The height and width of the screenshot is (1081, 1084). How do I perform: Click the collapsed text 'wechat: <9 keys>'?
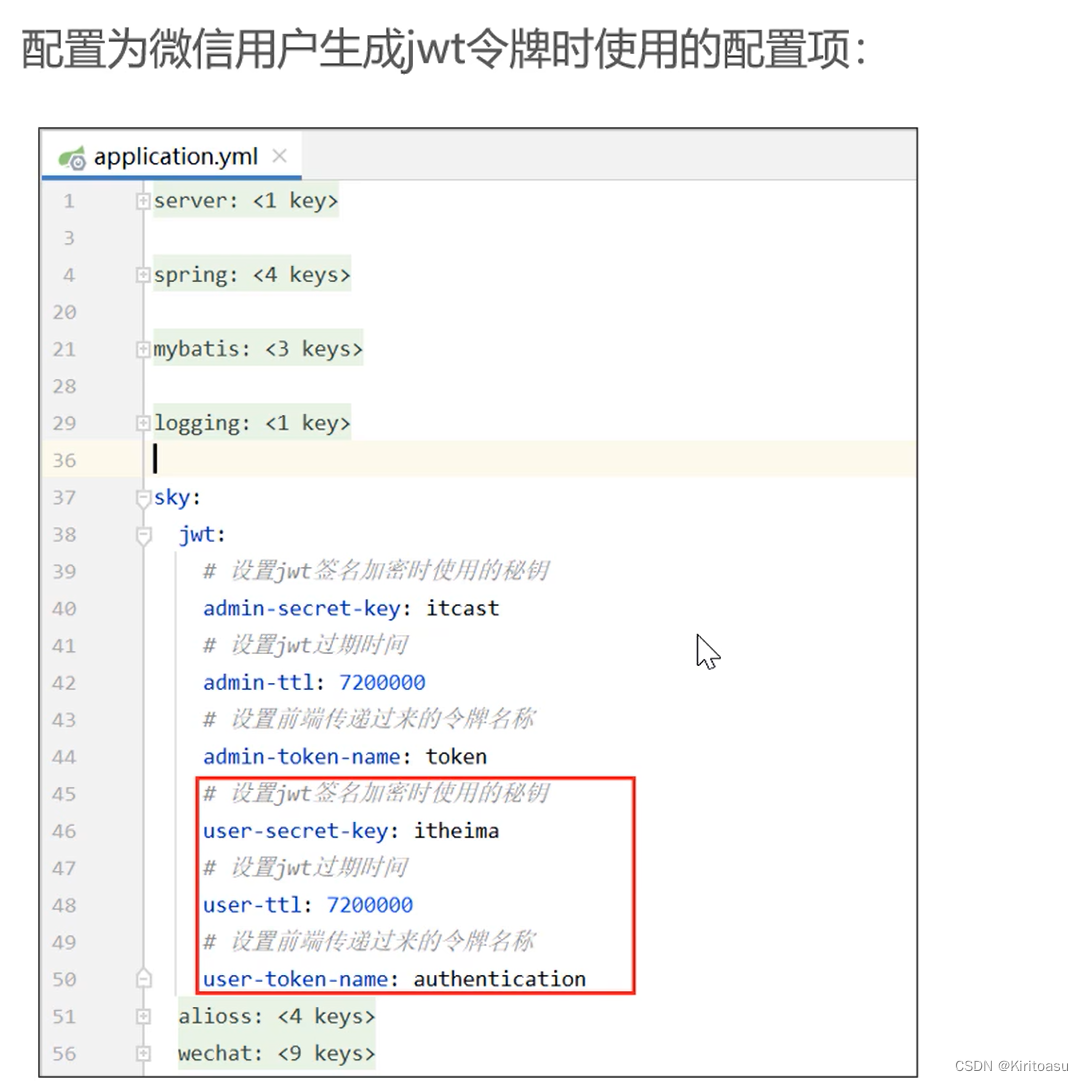tap(277, 1053)
